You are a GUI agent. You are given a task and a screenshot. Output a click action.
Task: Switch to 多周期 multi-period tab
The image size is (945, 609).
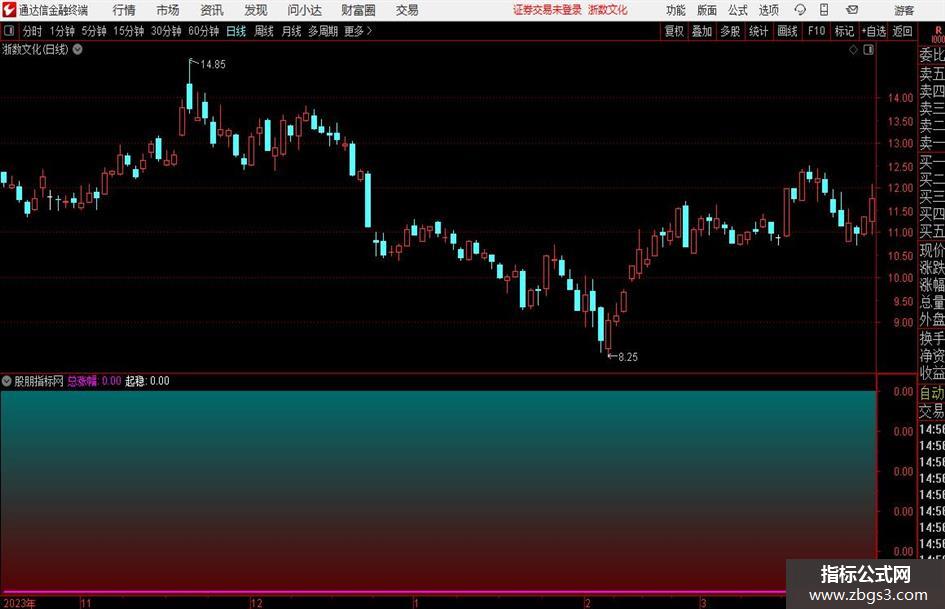click(x=323, y=31)
